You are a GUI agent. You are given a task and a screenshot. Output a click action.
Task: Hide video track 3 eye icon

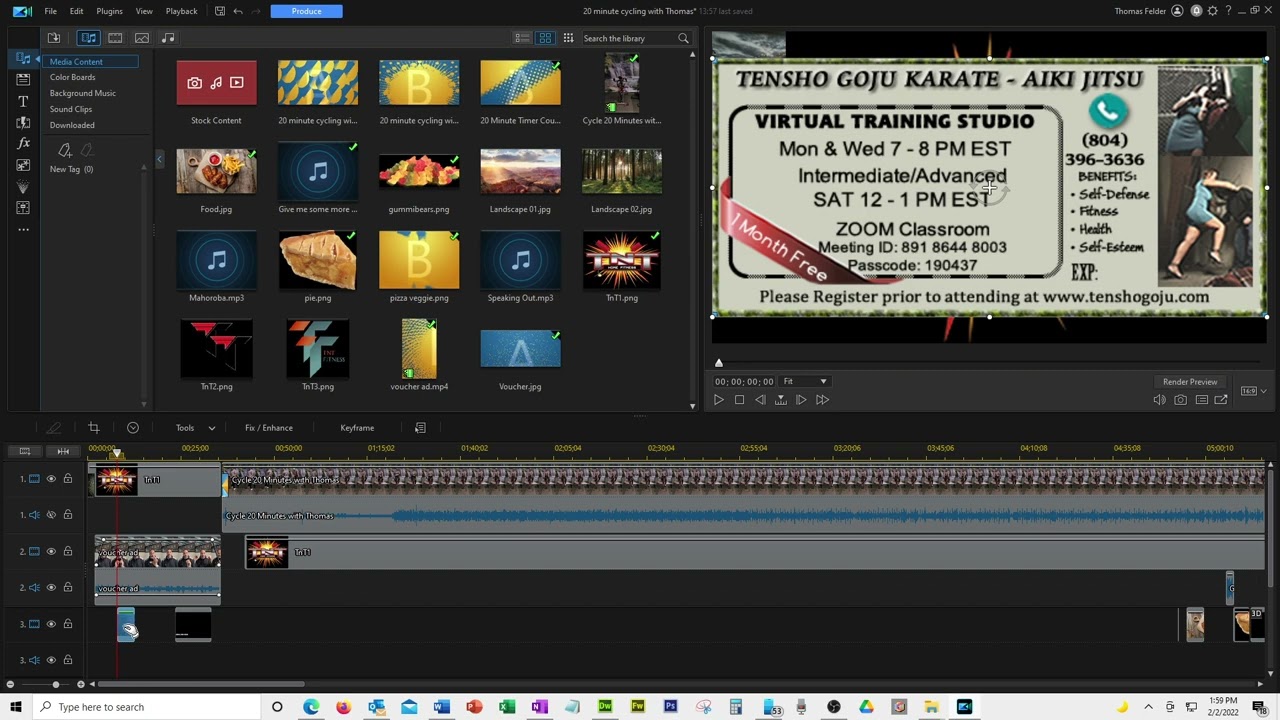pos(51,624)
